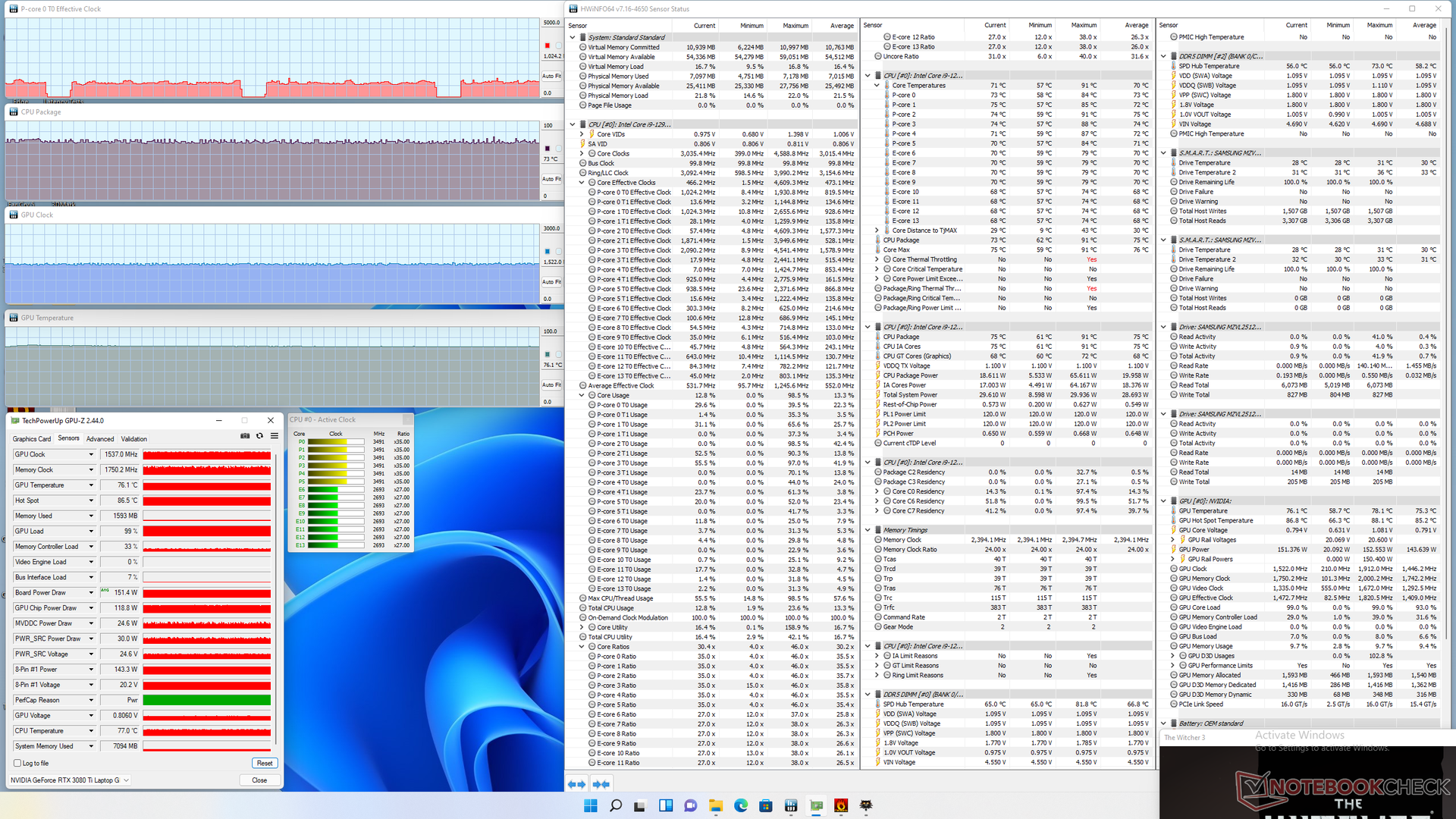The width and height of the screenshot is (1456, 819).
Task: Switch to Graphics Card tab in GPU-Z
Action: 32,439
